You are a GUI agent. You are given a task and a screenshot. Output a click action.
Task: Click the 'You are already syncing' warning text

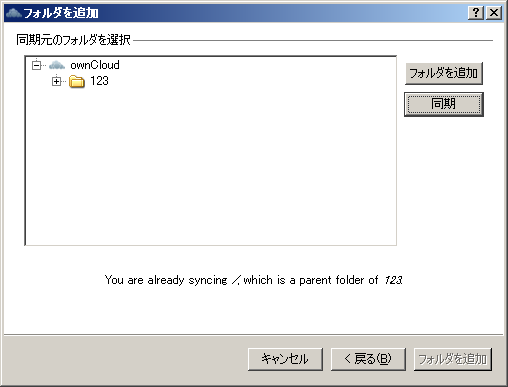pos(254,280)
